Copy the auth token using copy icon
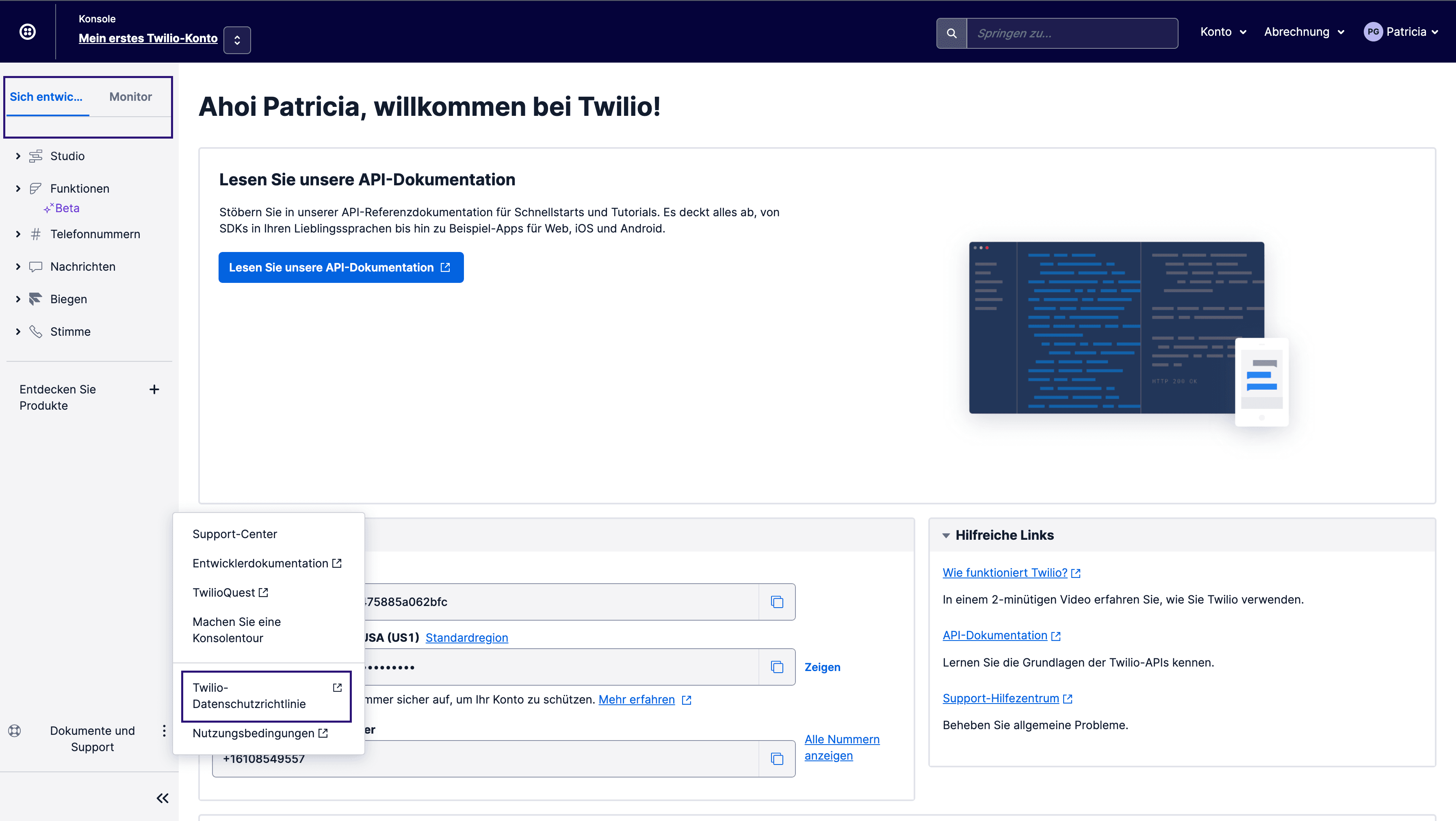Image resolution: width=1456 pixels, height=821 pixels. (x=777, y=667)
